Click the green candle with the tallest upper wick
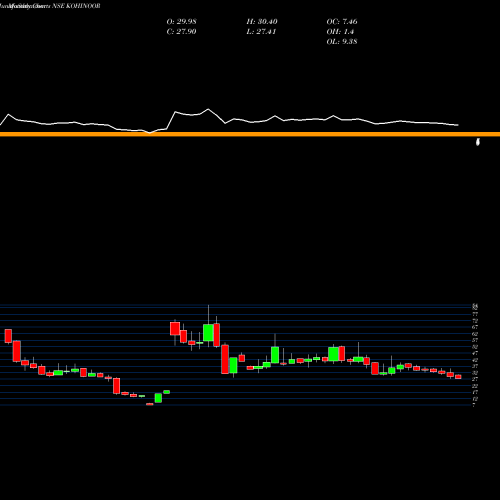The height and width of the screenshot is (500, 500). pos(209,332)
